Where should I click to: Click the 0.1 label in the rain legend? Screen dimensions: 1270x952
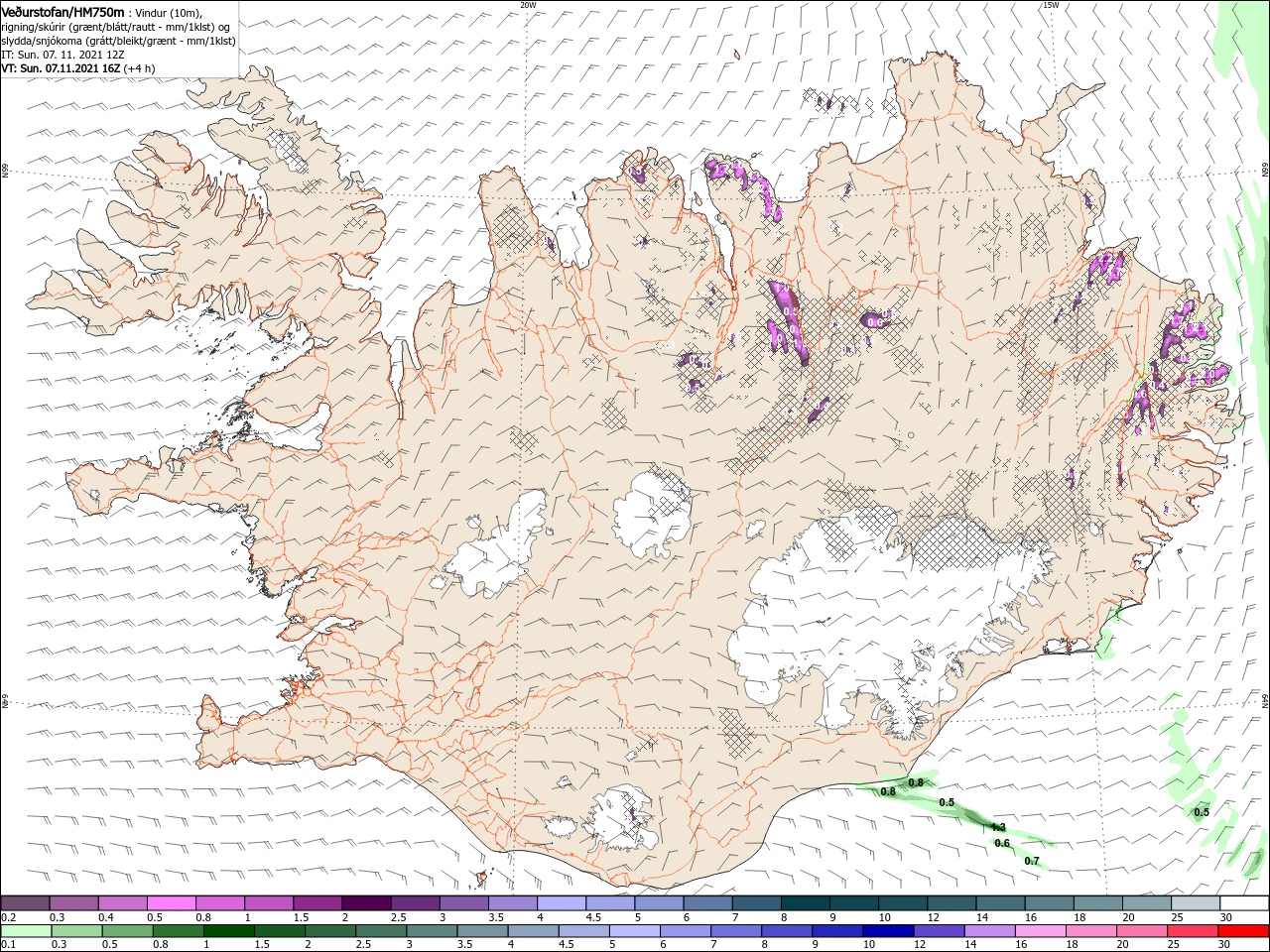click(x=8, y=944)
